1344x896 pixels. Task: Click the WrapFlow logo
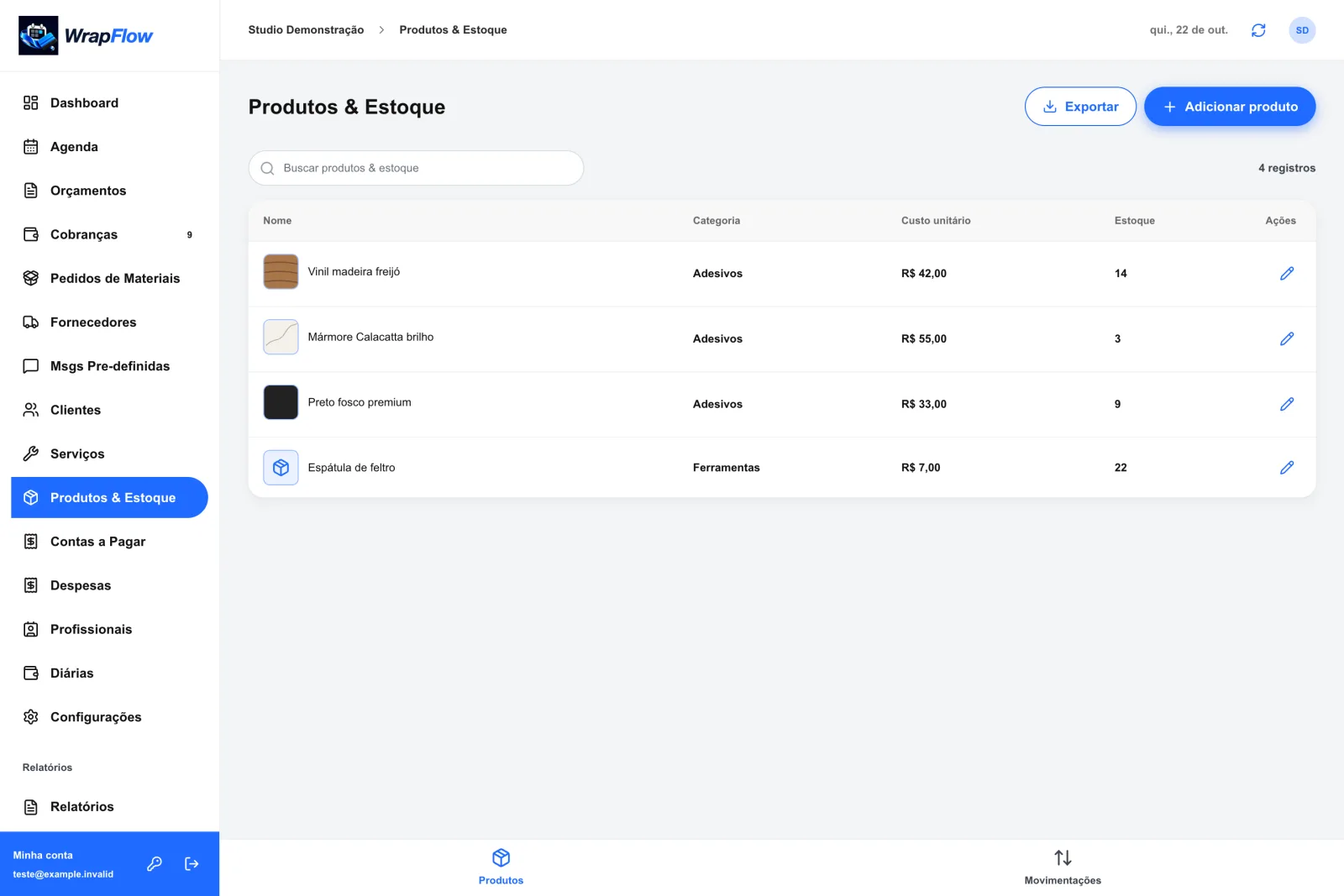pyautogui.click(x=86, y=35)
